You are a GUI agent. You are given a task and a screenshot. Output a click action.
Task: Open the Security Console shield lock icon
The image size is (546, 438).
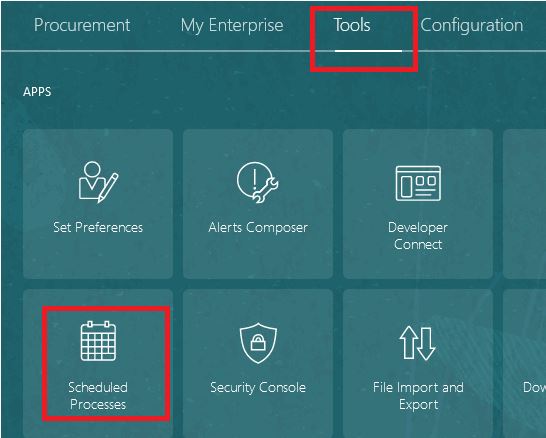[x=258, y=343]
